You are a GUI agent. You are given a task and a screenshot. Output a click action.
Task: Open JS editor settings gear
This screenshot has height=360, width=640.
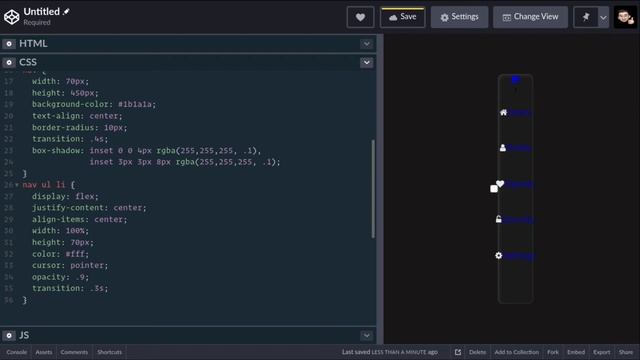tap(9, 336)
